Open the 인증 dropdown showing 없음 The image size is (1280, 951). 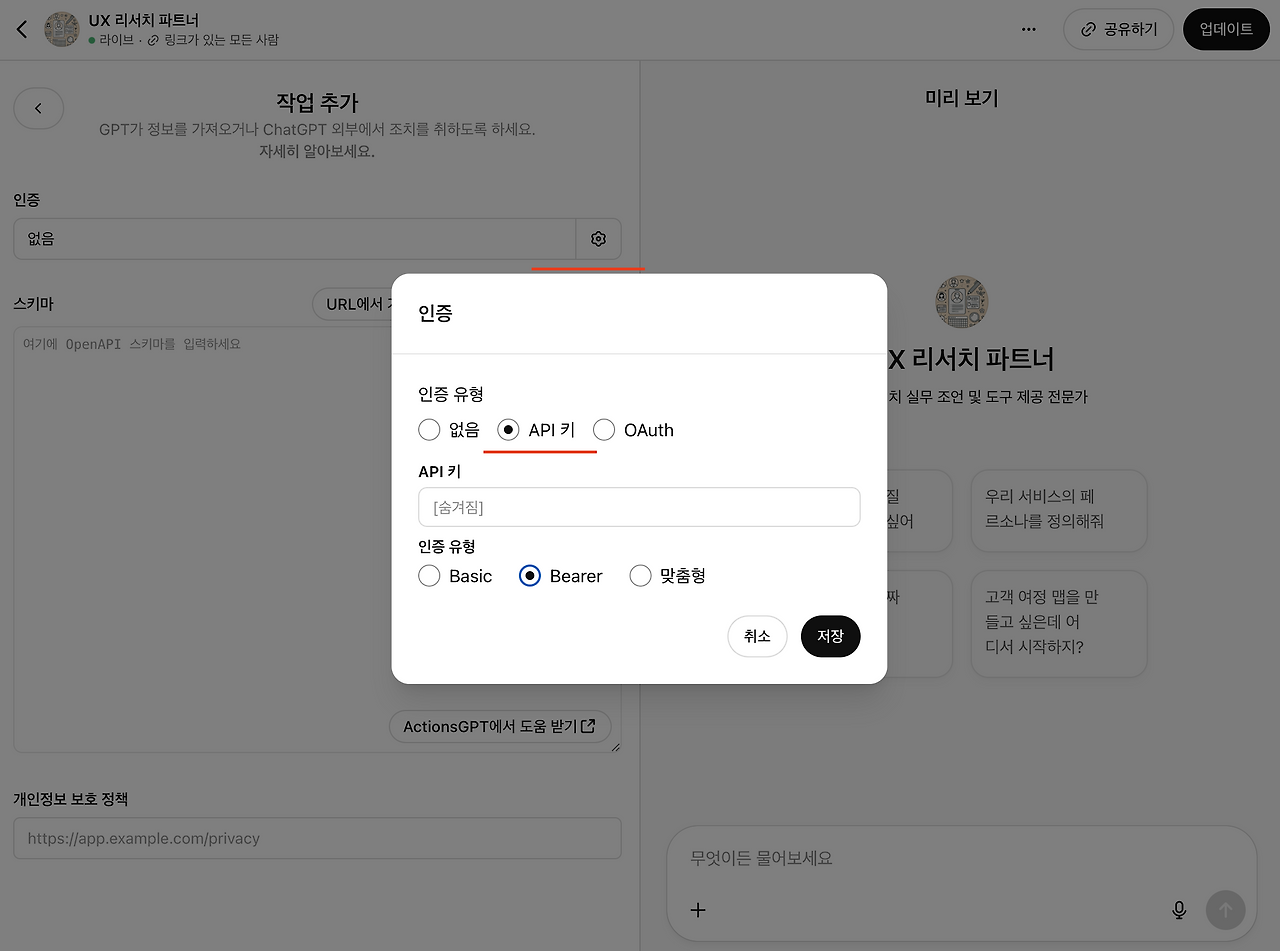294,239
